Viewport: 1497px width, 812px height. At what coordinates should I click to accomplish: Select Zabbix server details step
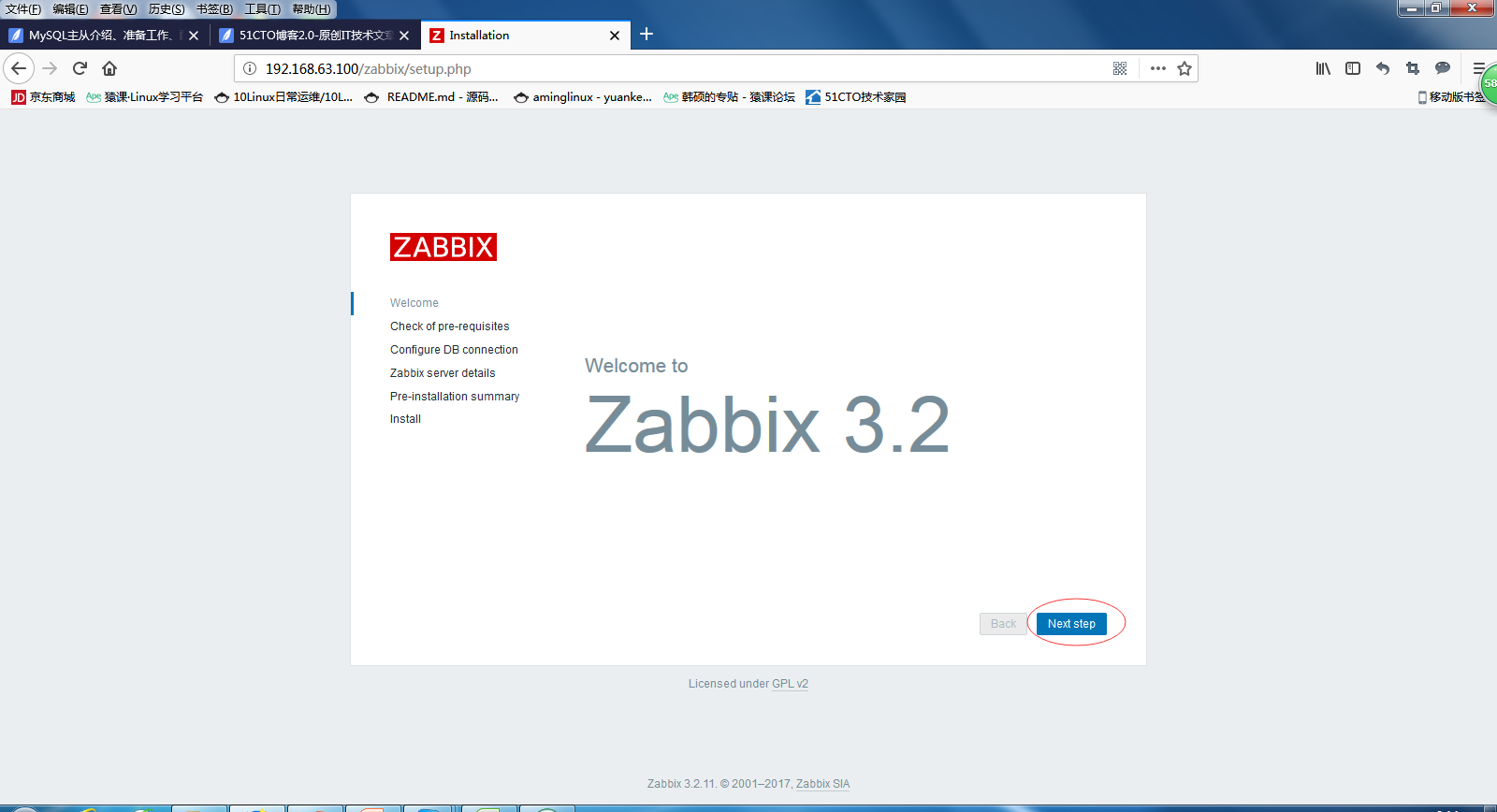tap(443, 373)
